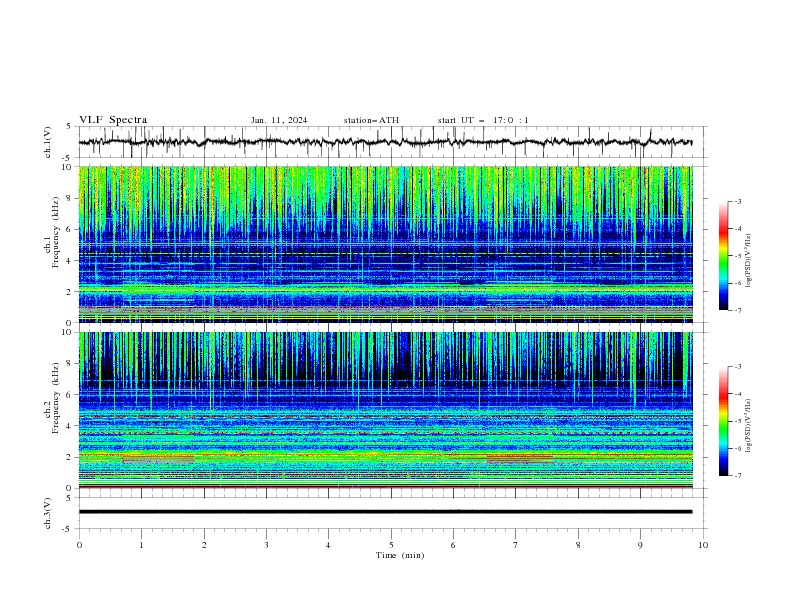Click time axis tick label '5'
The image size is (792, 612).
(391, 545)
